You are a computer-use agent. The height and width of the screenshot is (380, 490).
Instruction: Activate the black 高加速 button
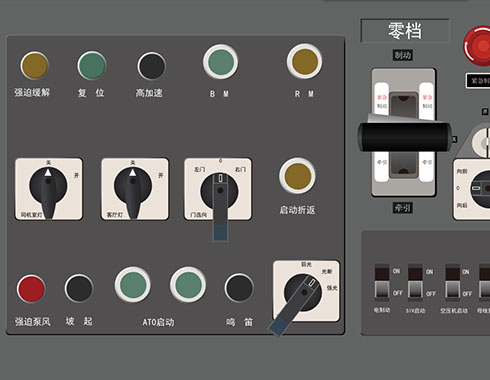click(x=152, y=66)
